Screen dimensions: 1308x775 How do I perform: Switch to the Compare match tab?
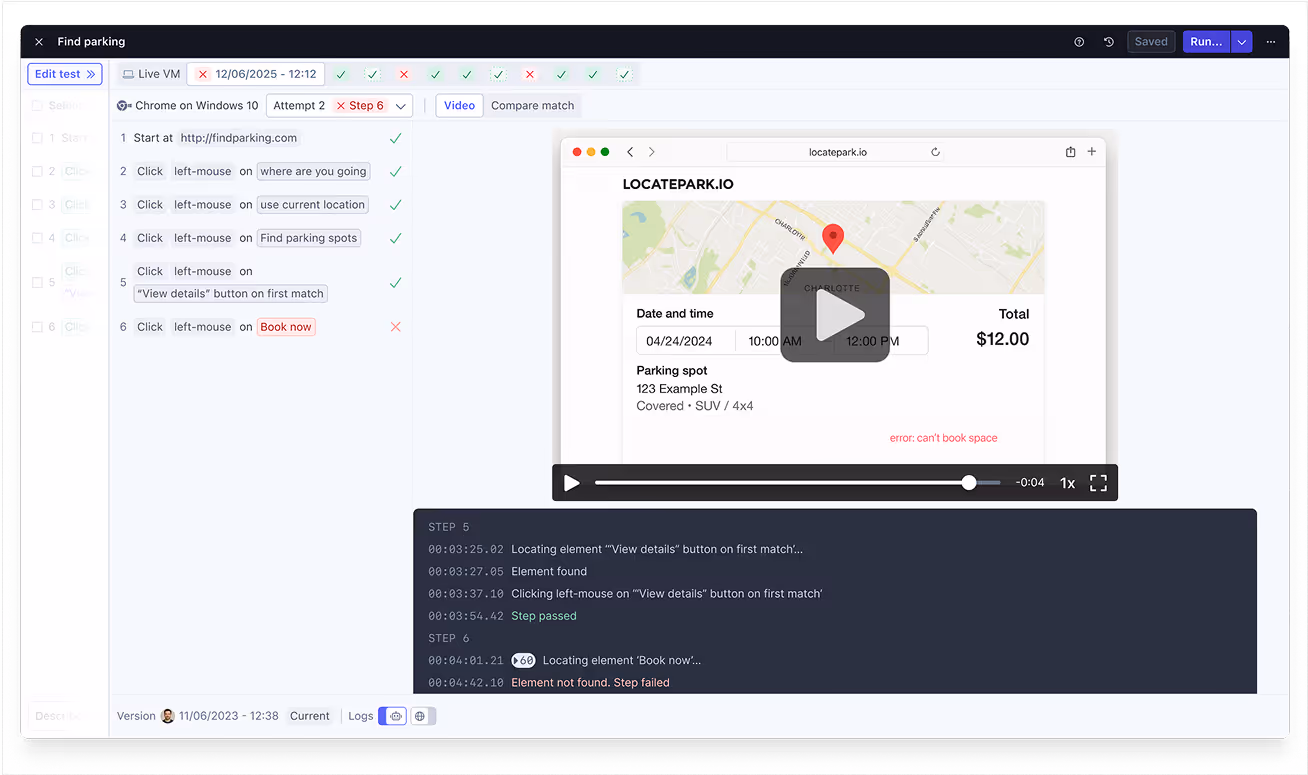532,105
